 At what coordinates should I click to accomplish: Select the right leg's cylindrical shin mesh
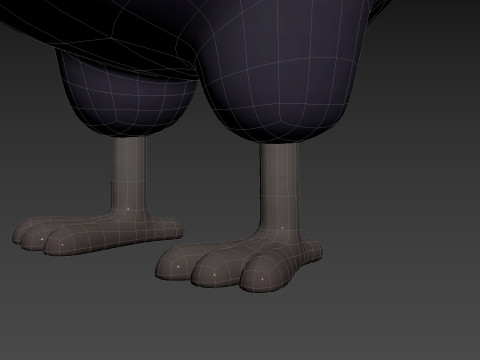point(279,187)
